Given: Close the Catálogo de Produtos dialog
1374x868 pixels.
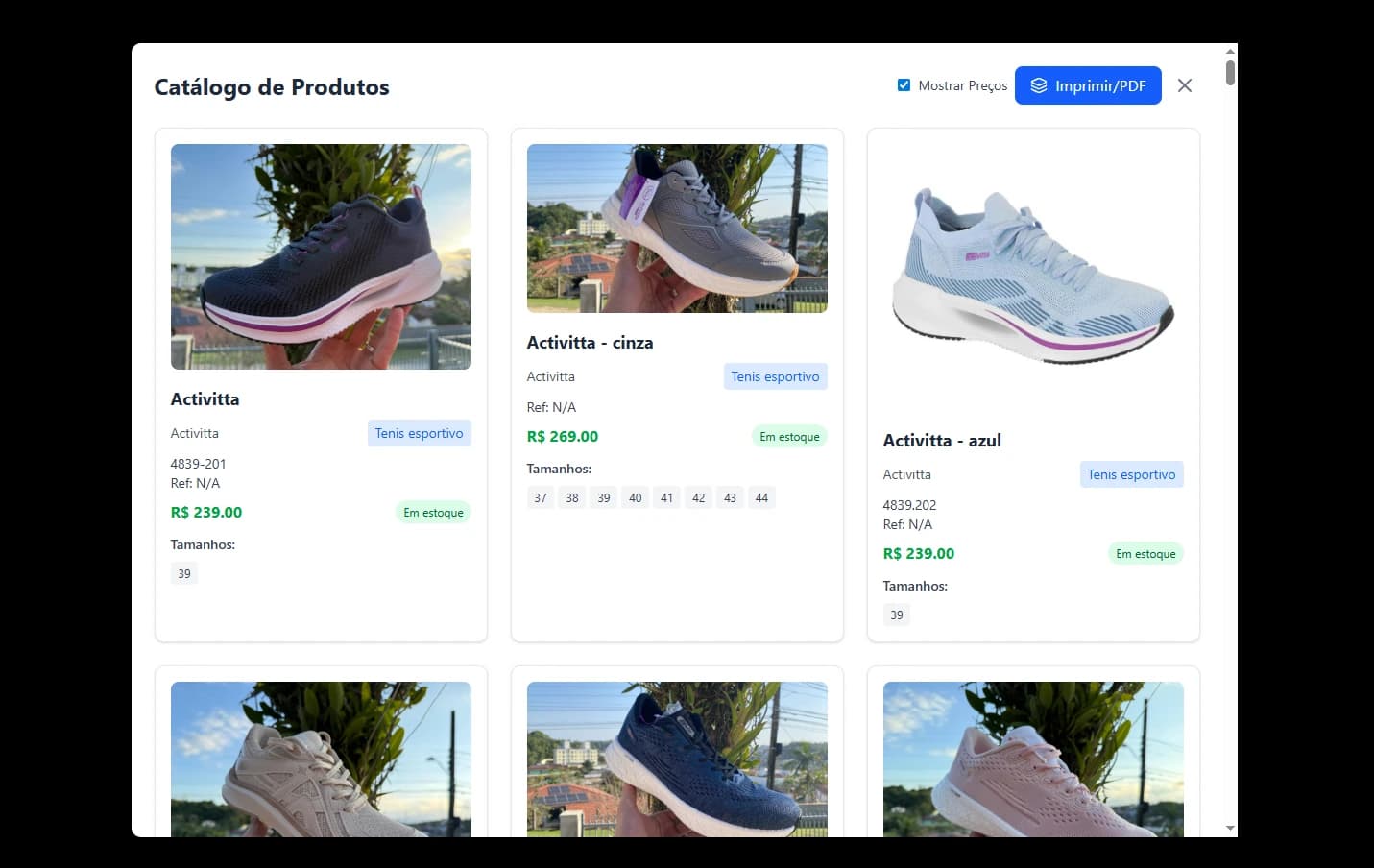Looking at the screenshot, I should [1185, 85].
